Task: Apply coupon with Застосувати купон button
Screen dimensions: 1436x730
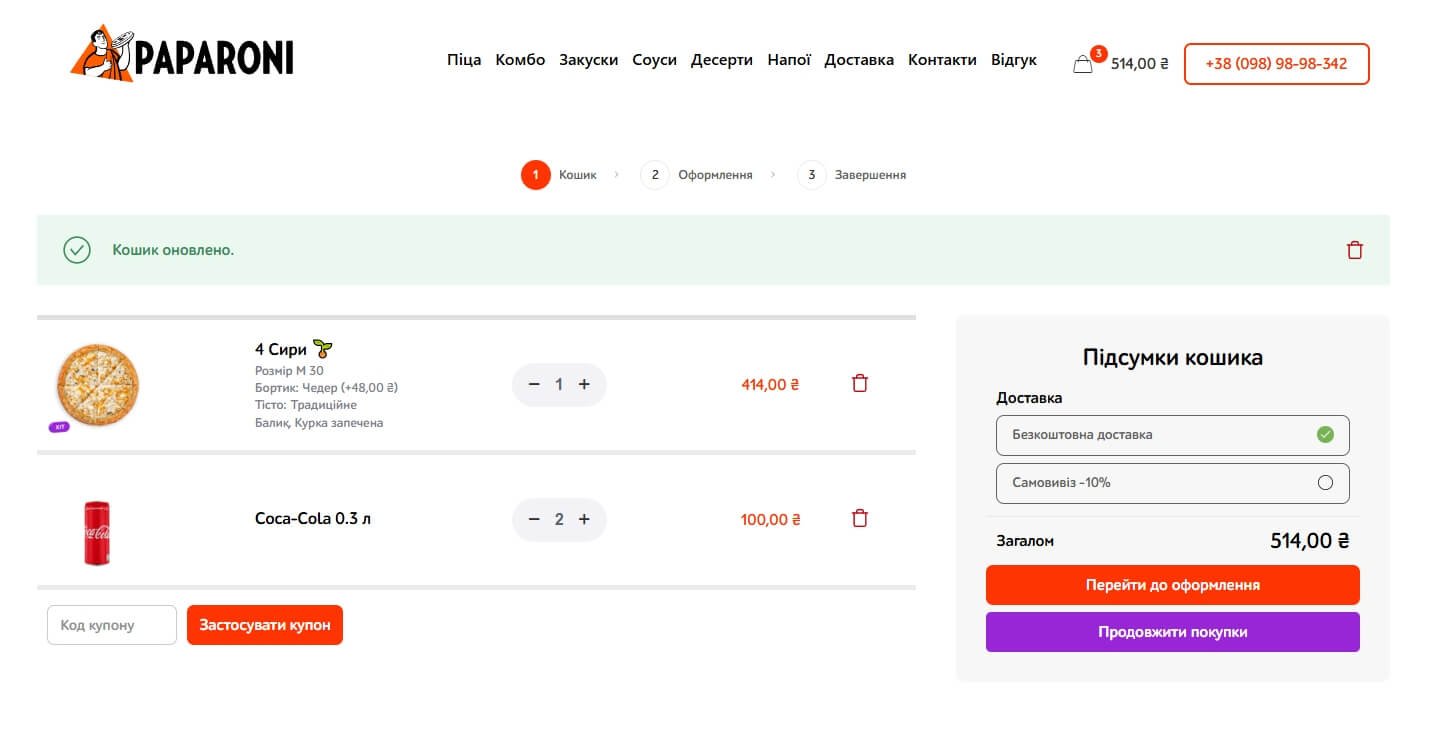Action: coord(264,625)
